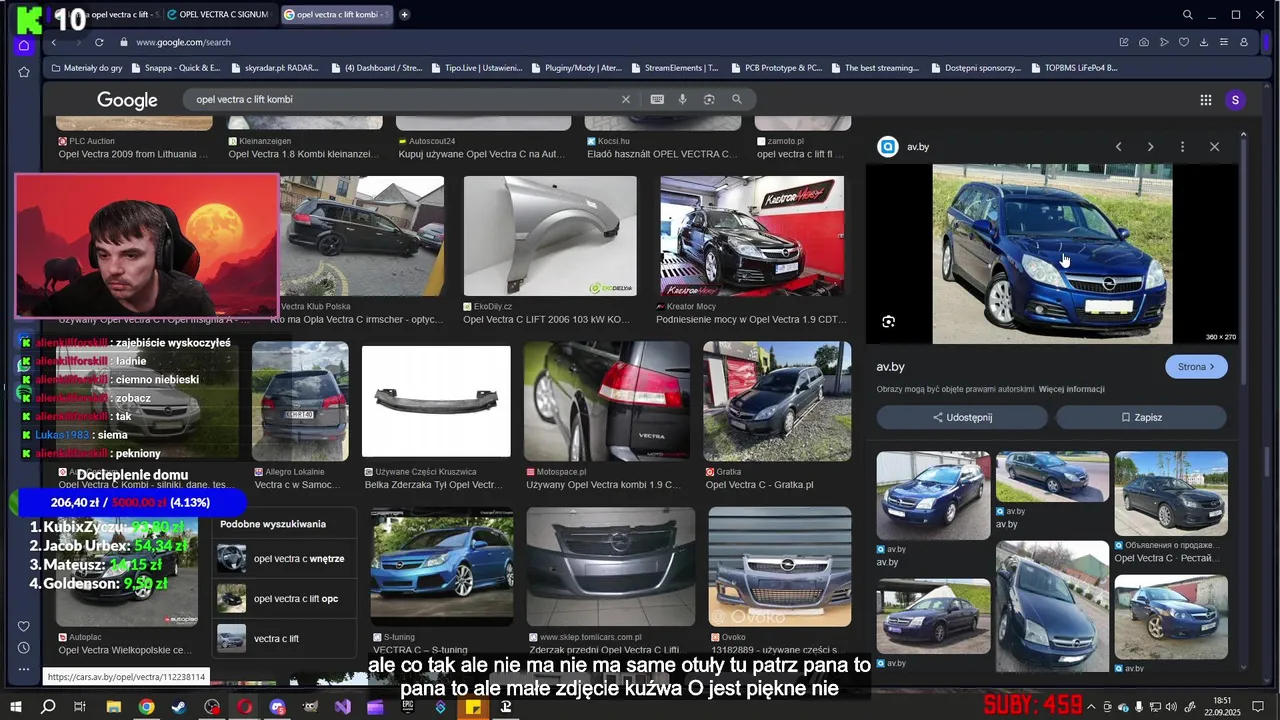Open Motospace.pl tail light image
1280x720 pixels.
(x=607, y=401)
